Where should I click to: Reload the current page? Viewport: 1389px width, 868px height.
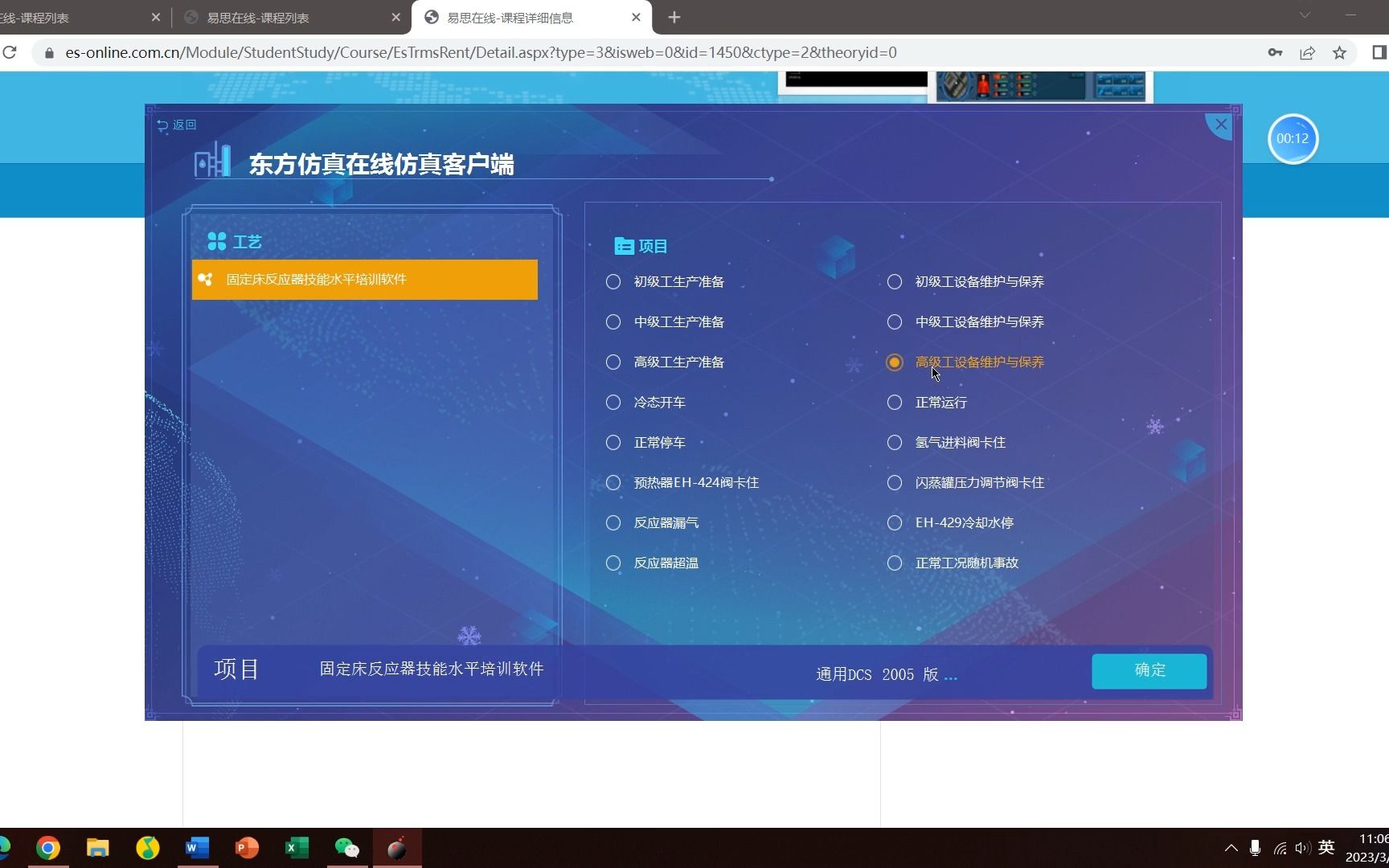pos(10,53)
